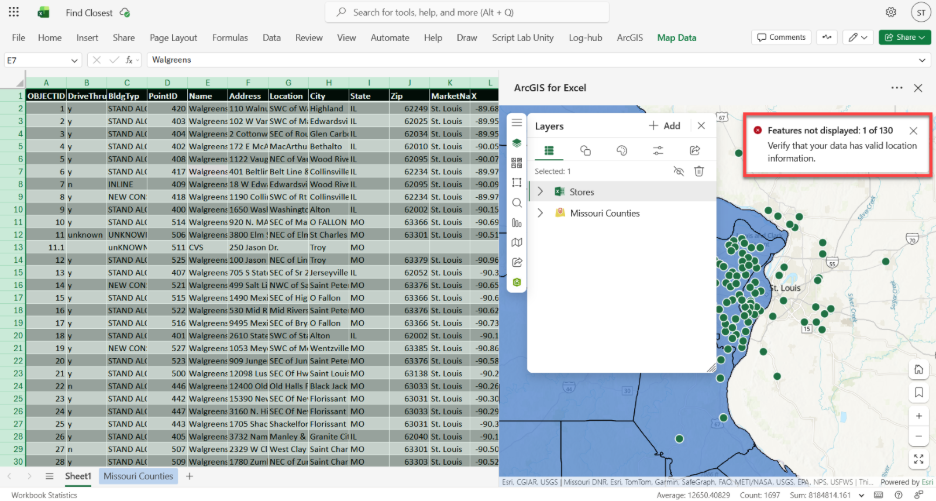Go to the map default extent home
Screen dimensions: 936x501
point(919,370)
